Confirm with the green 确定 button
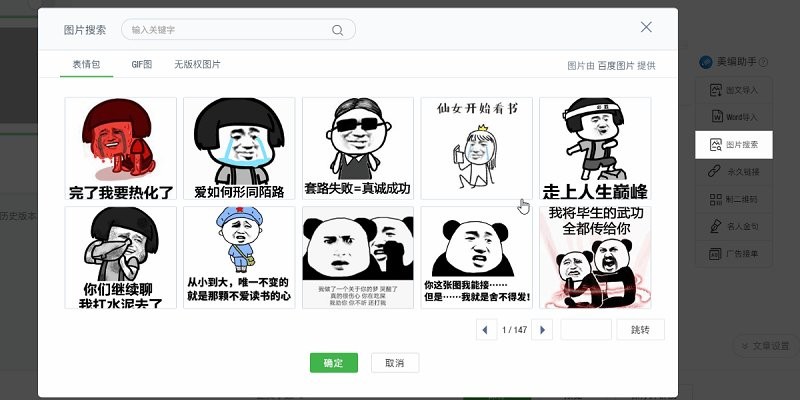800x400 pixels. 334,363
